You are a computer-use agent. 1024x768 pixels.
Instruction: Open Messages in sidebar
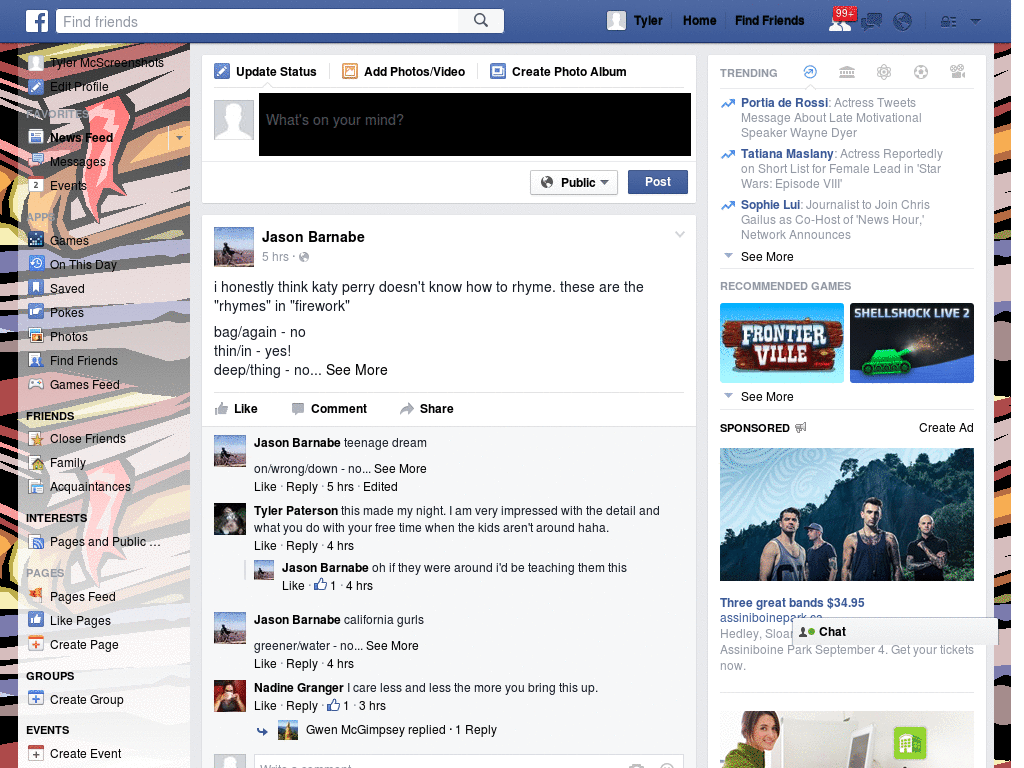tap(78, 161)
